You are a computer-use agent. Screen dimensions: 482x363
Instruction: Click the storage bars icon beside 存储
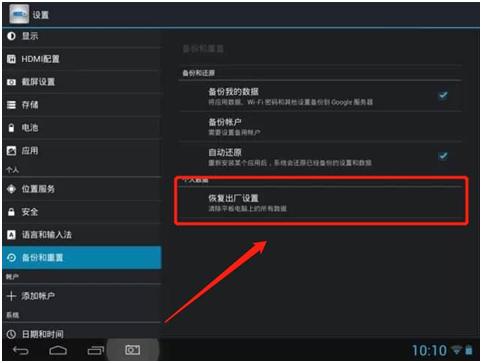pyautogui.click(x=11, y=105)
